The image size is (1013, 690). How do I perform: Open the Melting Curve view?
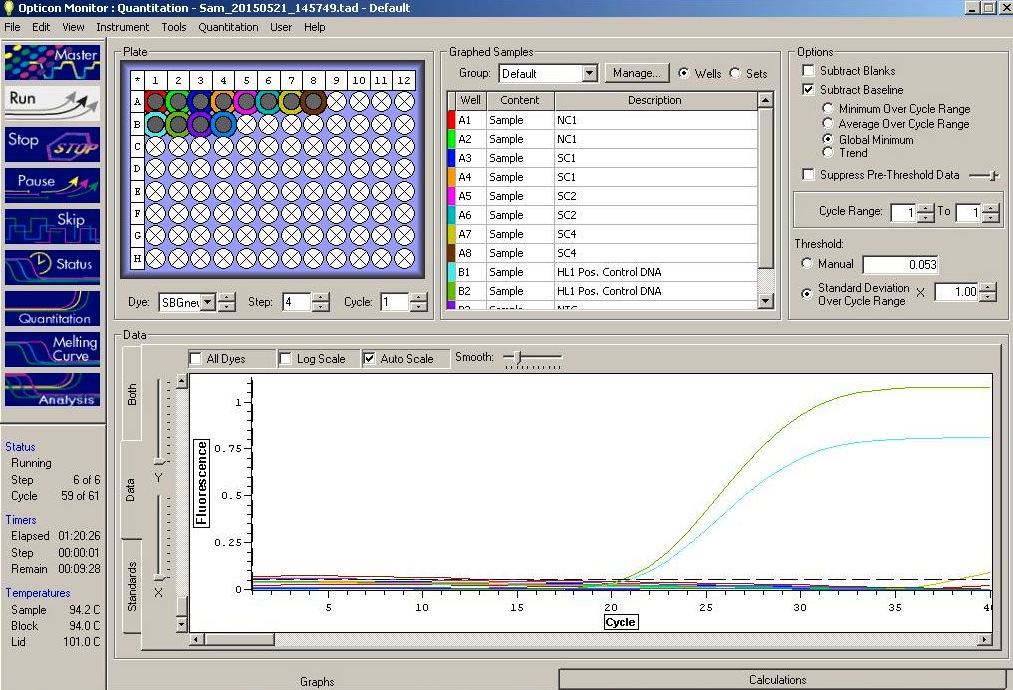(x=52, y=348)
